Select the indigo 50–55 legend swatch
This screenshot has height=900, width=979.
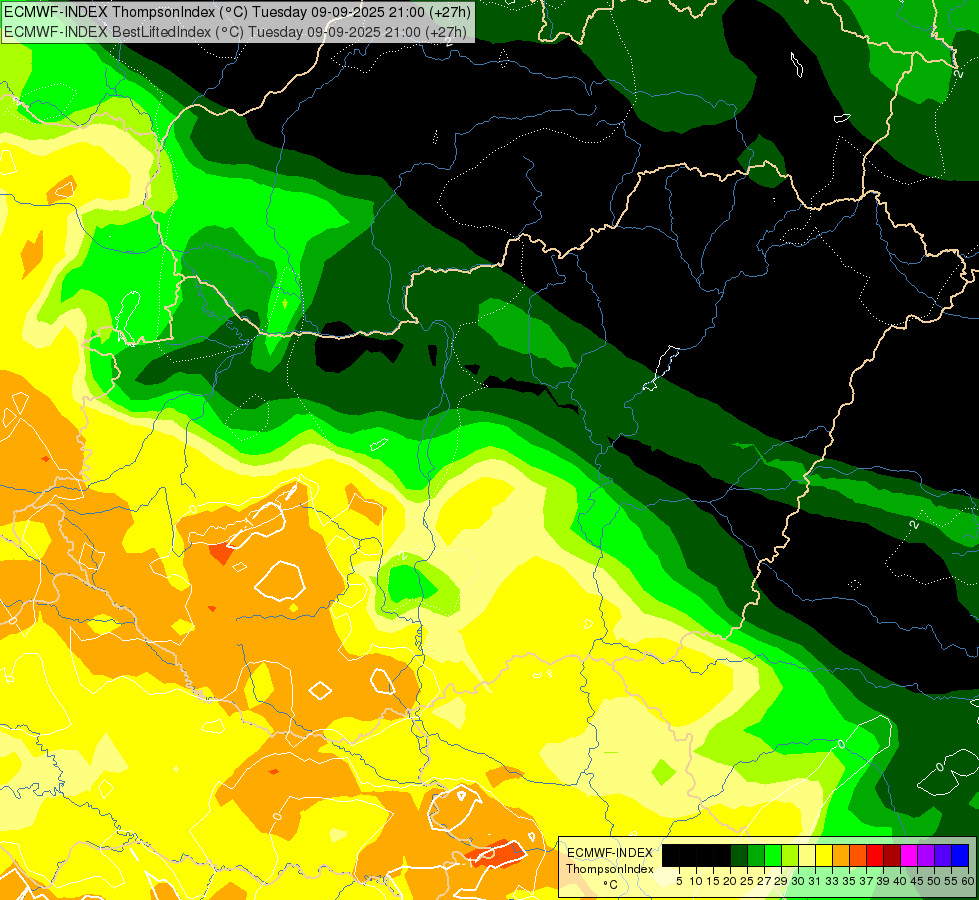[x=943, y=855]
